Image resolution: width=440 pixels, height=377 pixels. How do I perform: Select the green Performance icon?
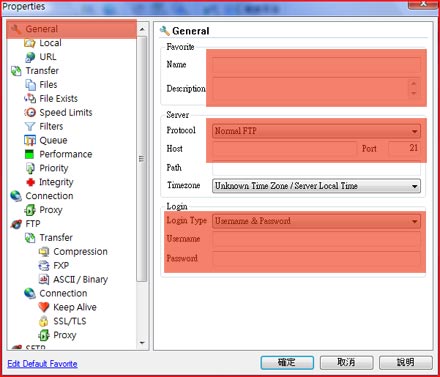(x=30, y=154)
